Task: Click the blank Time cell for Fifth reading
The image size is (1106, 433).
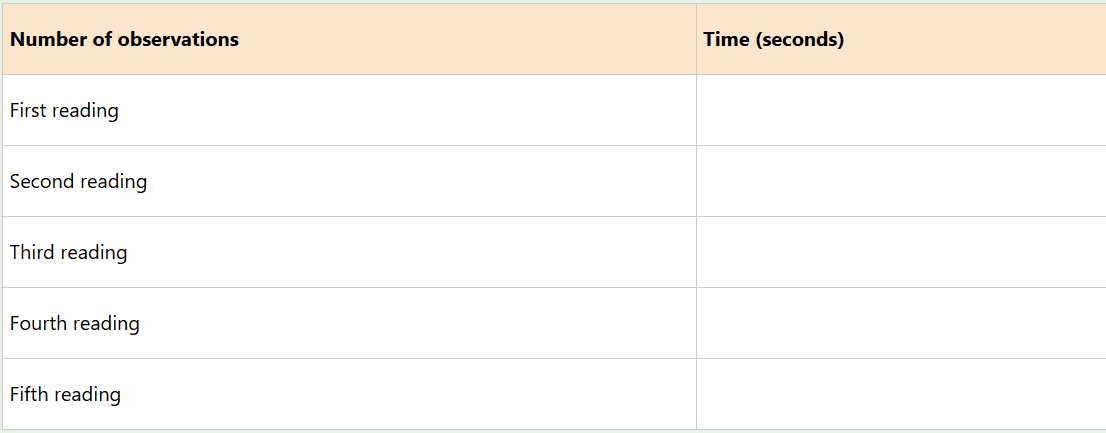Action: (x=900, y=394)
